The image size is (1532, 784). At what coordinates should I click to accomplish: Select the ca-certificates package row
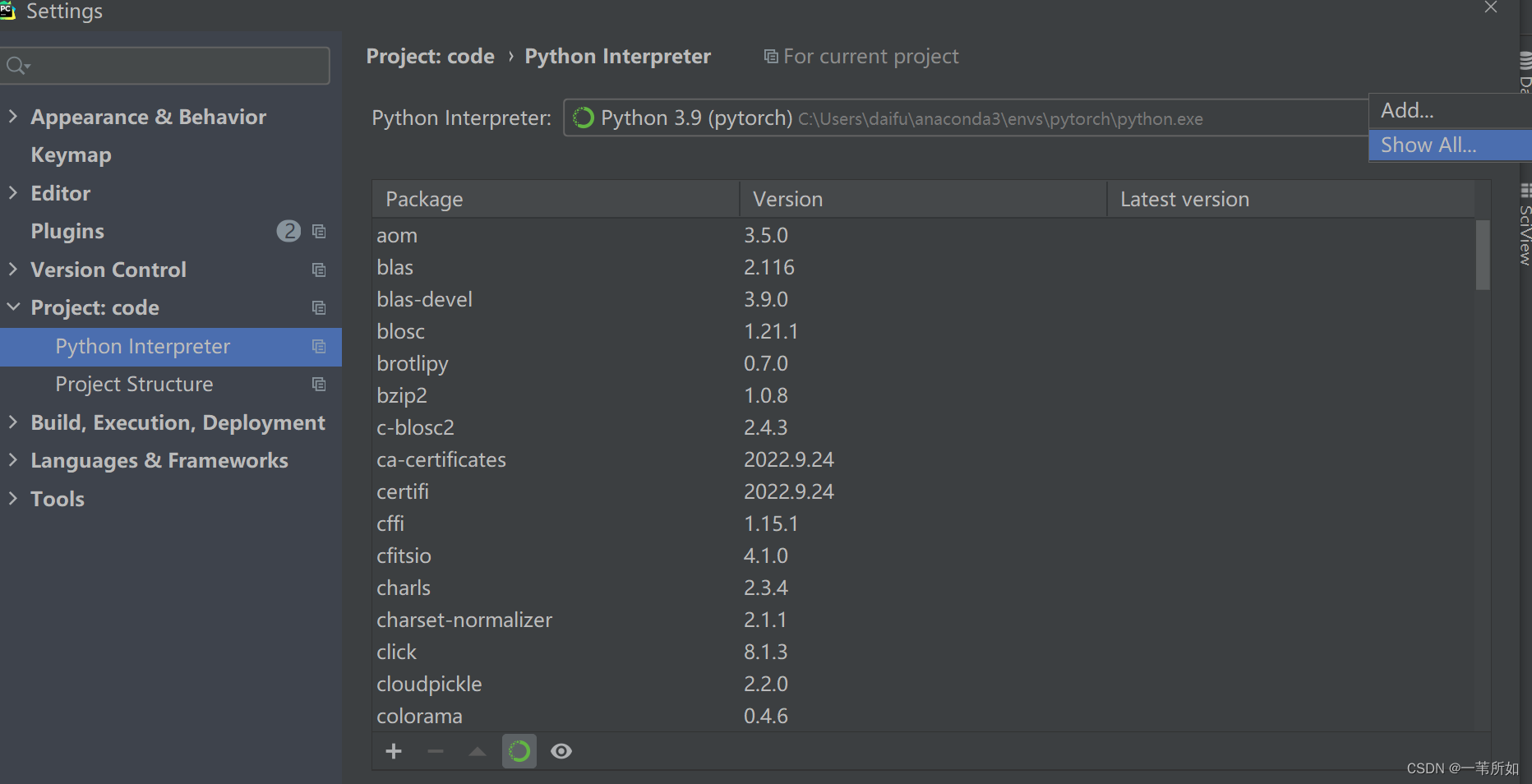(924, 459)
